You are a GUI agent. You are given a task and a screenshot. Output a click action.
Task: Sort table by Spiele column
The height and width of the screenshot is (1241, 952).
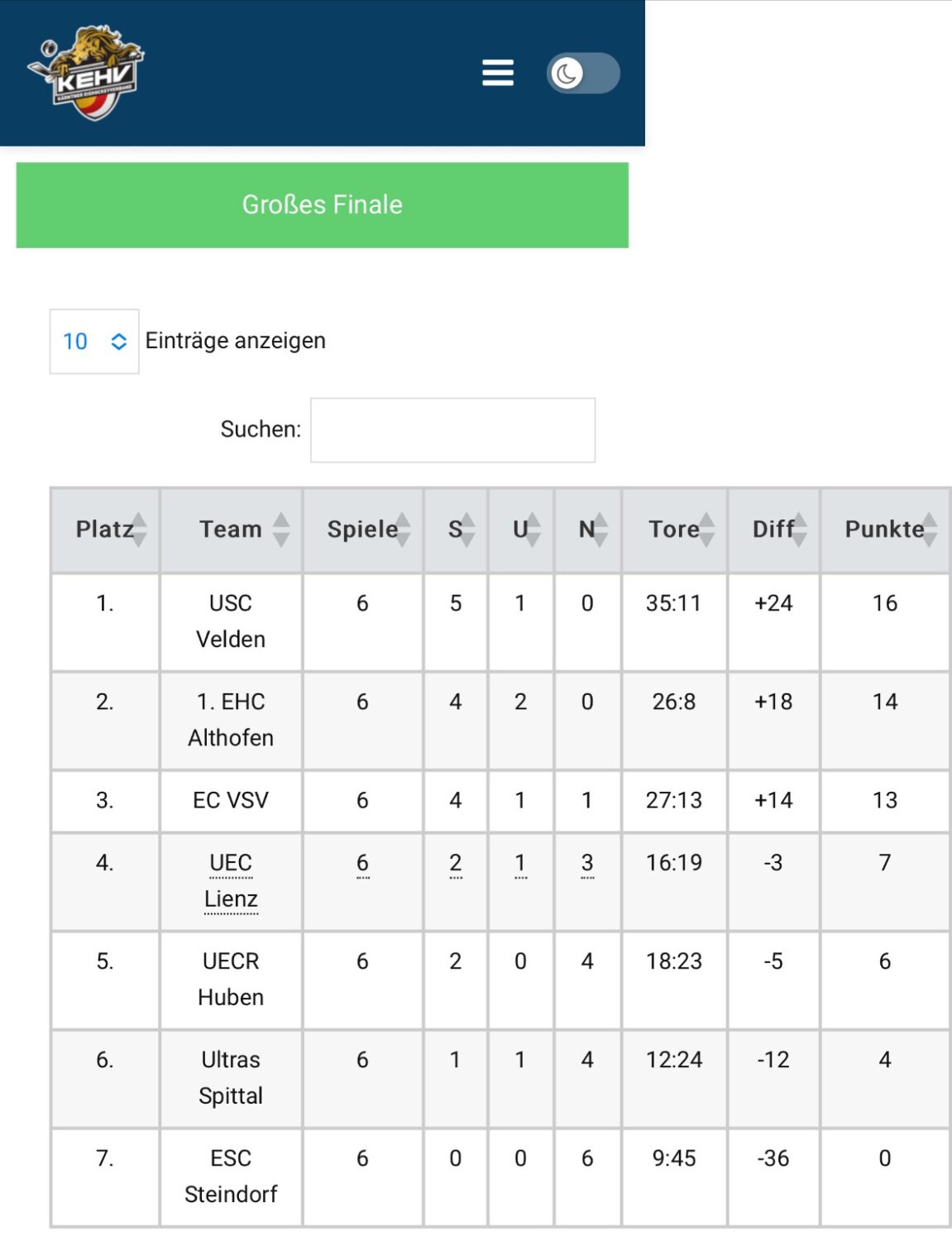pyautogui.click(x=363, y=529)
